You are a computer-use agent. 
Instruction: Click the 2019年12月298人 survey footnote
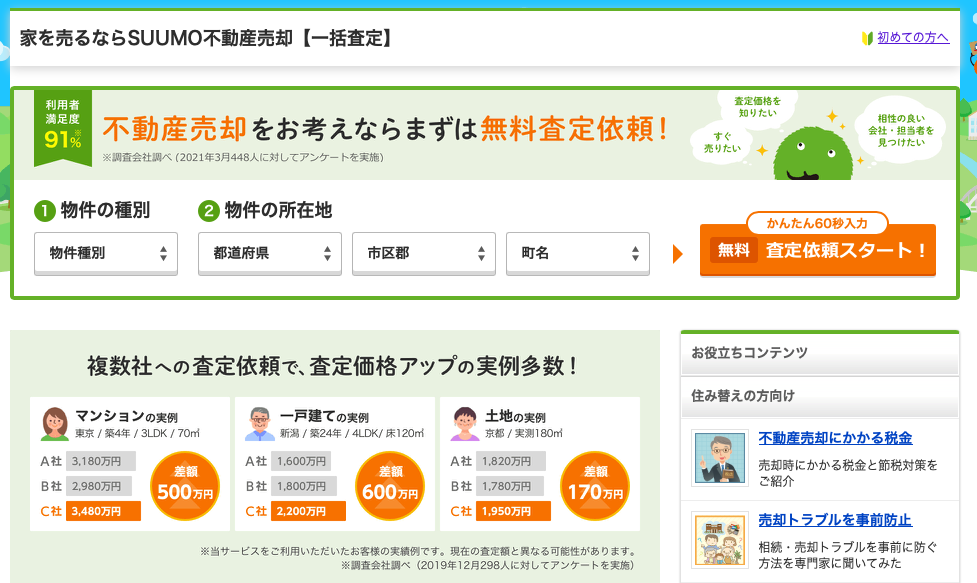pyautogui.click(x=487, y=565)
